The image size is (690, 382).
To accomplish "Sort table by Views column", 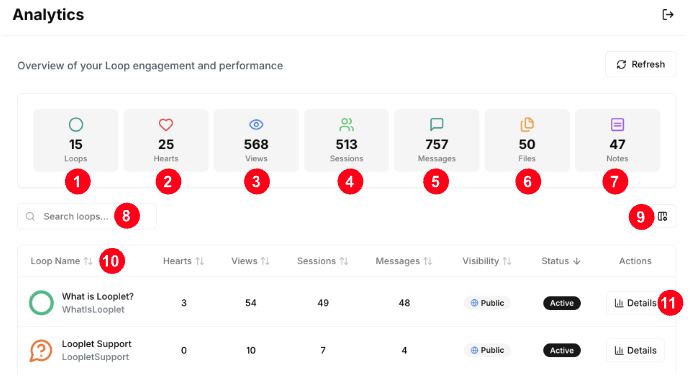I will (250, 261).
